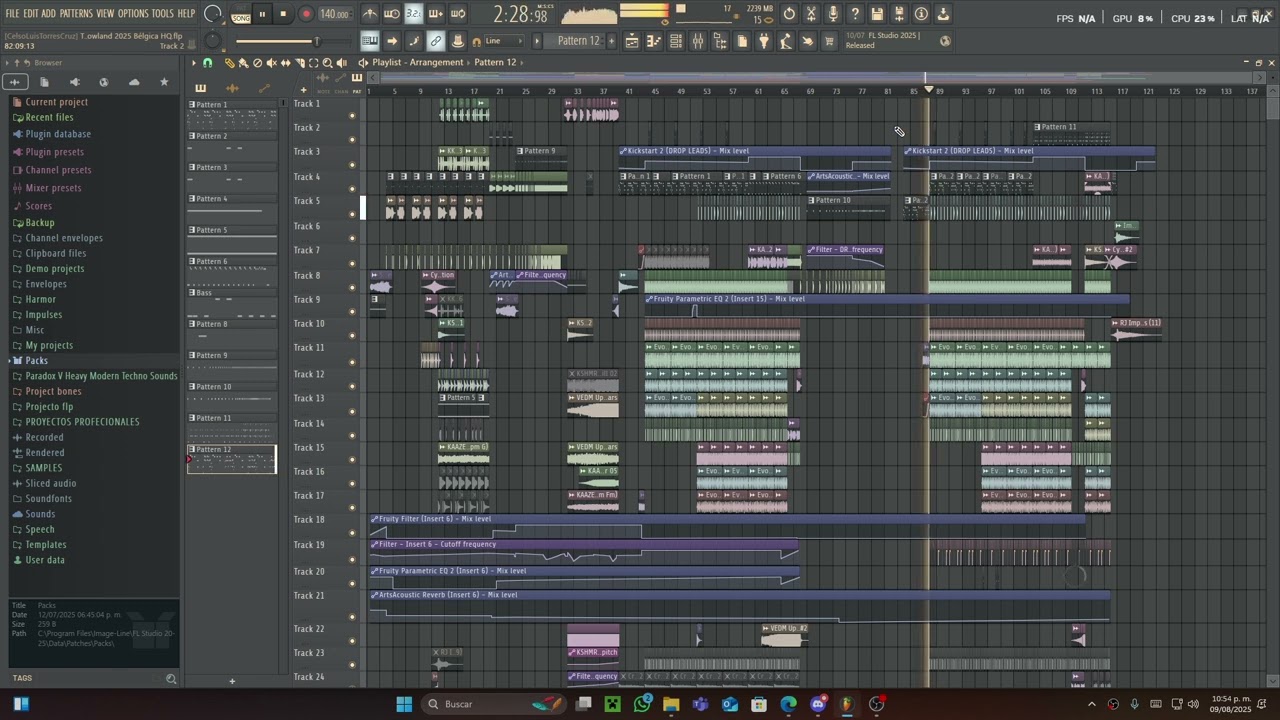The height and width of the screenshot is (720, 1280).
Task: Toggle the link/multilink to controllers icon
Action: [436, 41]
